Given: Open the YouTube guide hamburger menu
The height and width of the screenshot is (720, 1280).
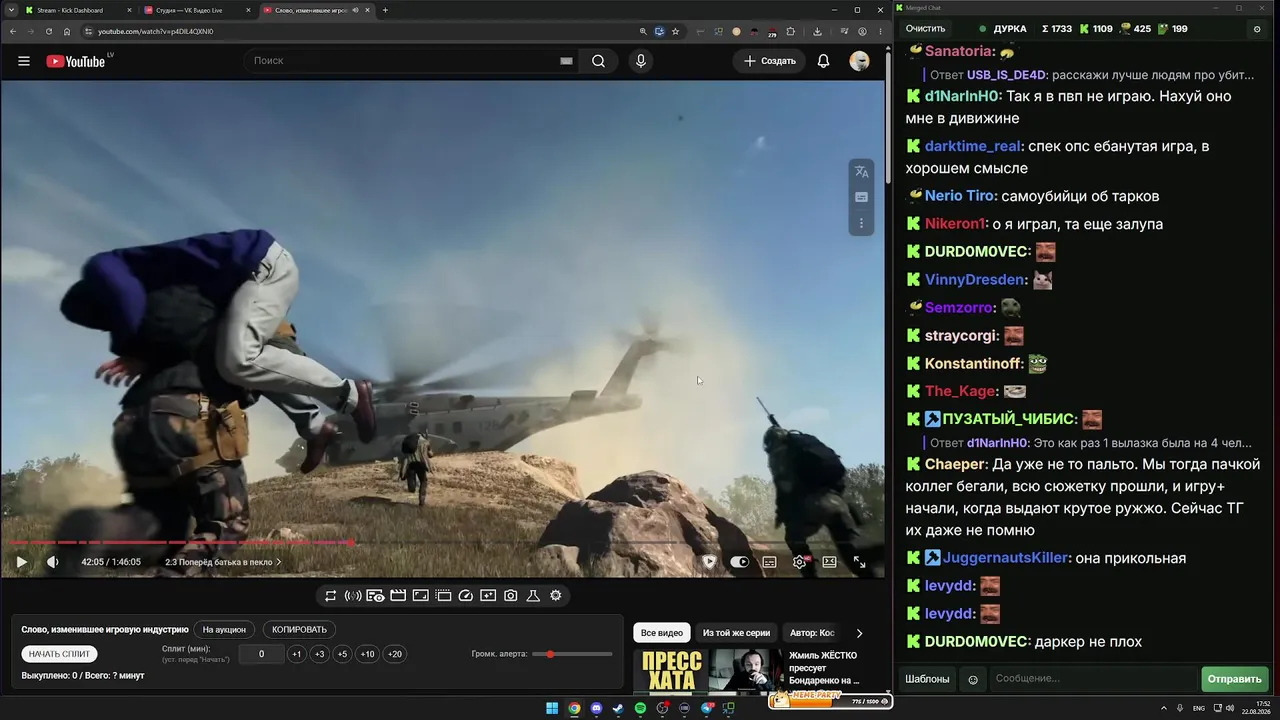Looking at the screenshot, I should tap(24, 61).
